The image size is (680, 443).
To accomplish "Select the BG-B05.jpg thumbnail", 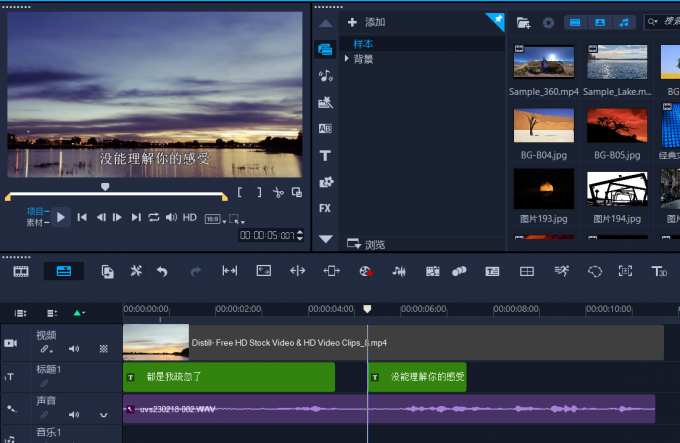I will click(617, 125).
